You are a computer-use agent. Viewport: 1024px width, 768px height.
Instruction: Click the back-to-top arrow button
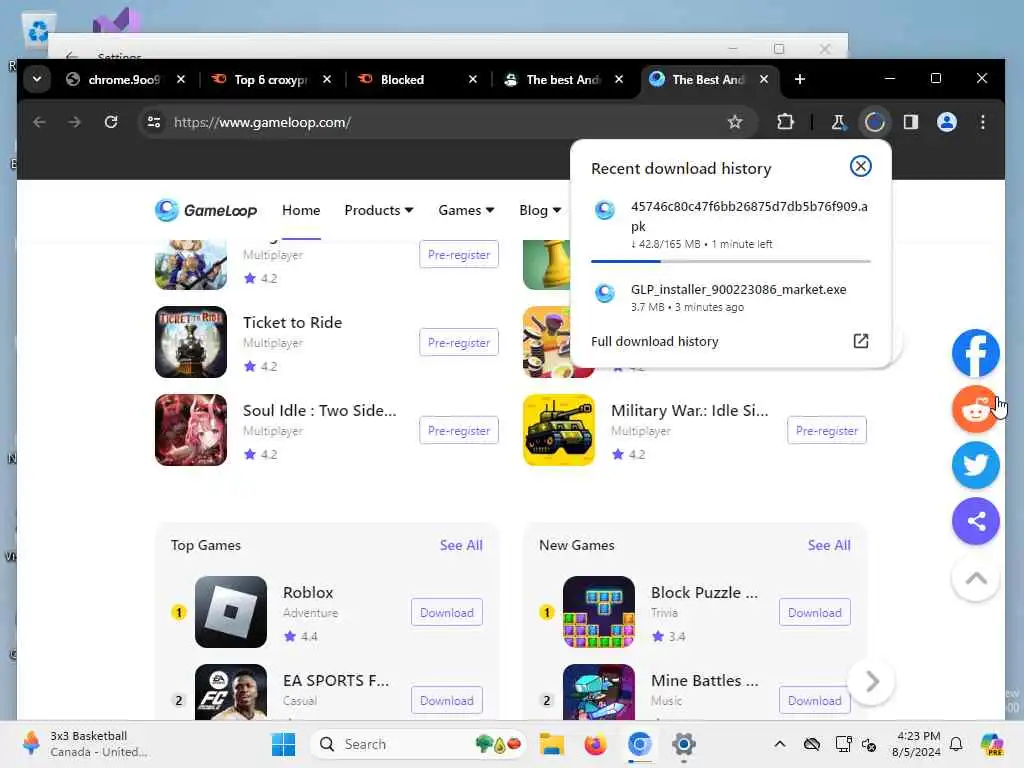[x=976, y=578]
